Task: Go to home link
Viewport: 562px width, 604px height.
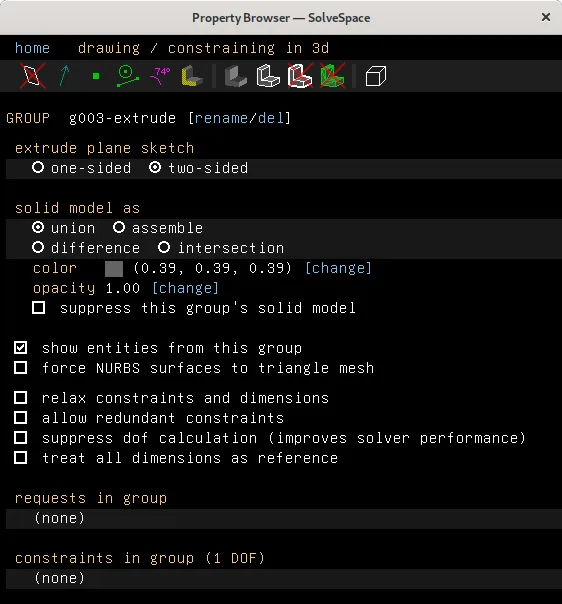Action: [x=32, y=48]
